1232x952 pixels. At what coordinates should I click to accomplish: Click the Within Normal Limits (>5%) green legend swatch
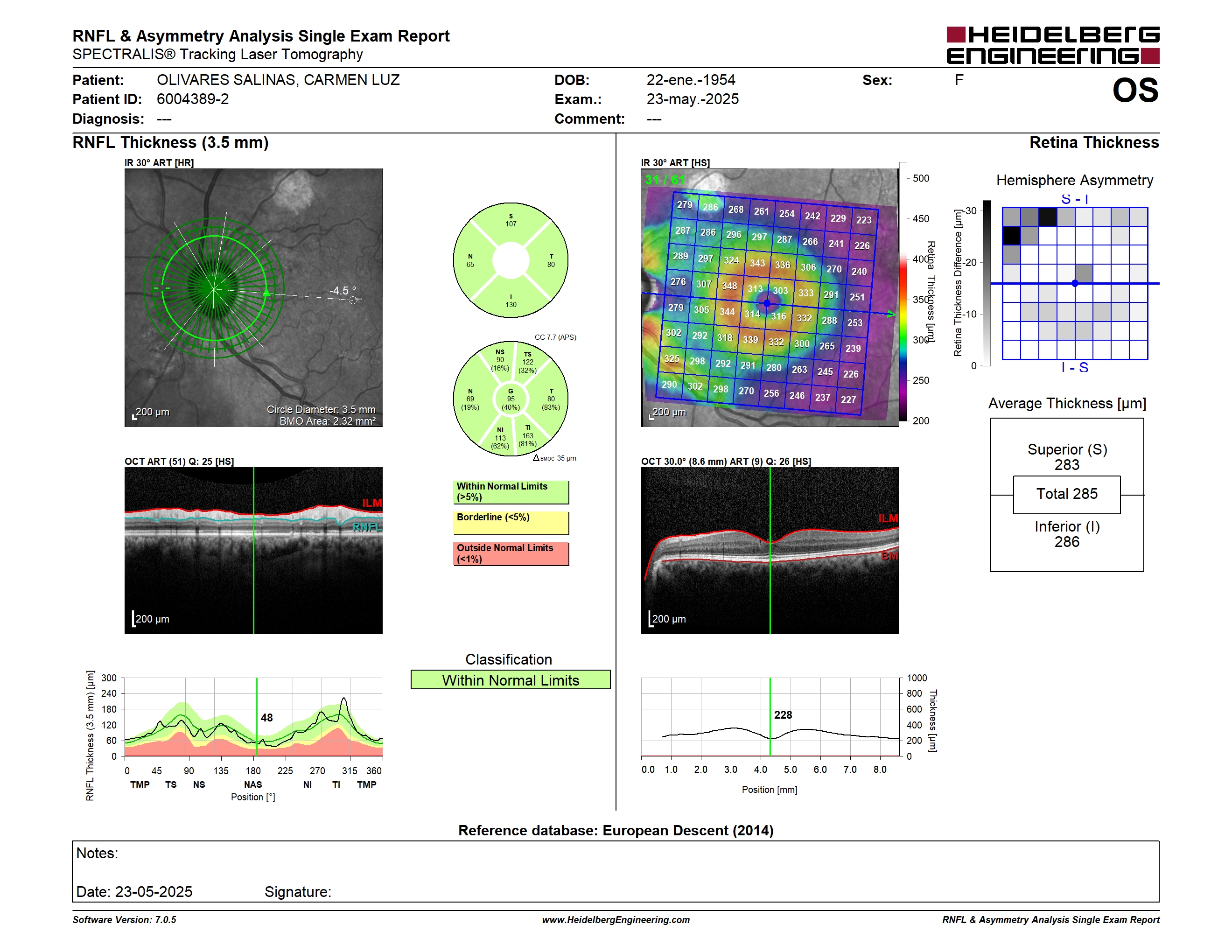tap(511, 492)
